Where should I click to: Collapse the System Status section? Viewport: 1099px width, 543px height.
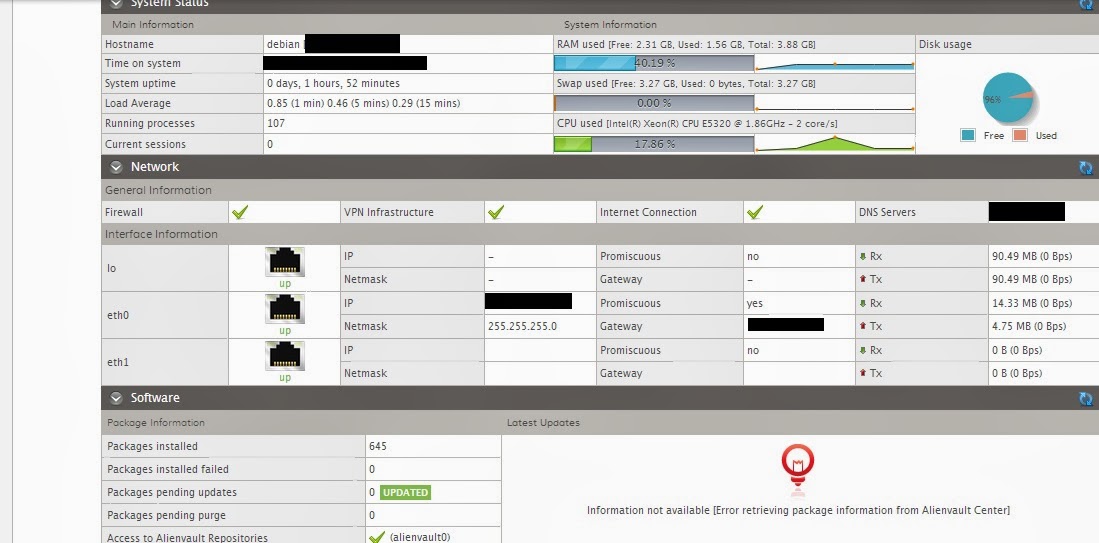pos(117,4)
